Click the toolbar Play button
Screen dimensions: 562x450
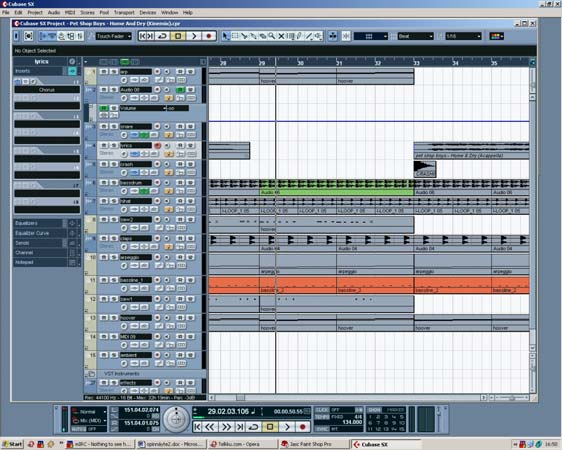[194, 36]
